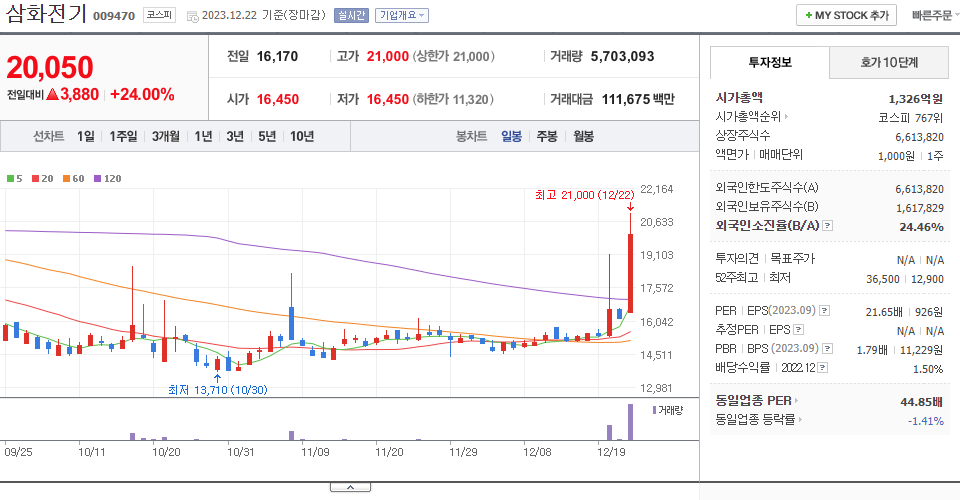Click the current price 20,050
The width and height of the screenshot is (960, 500).
click(50, 67)
